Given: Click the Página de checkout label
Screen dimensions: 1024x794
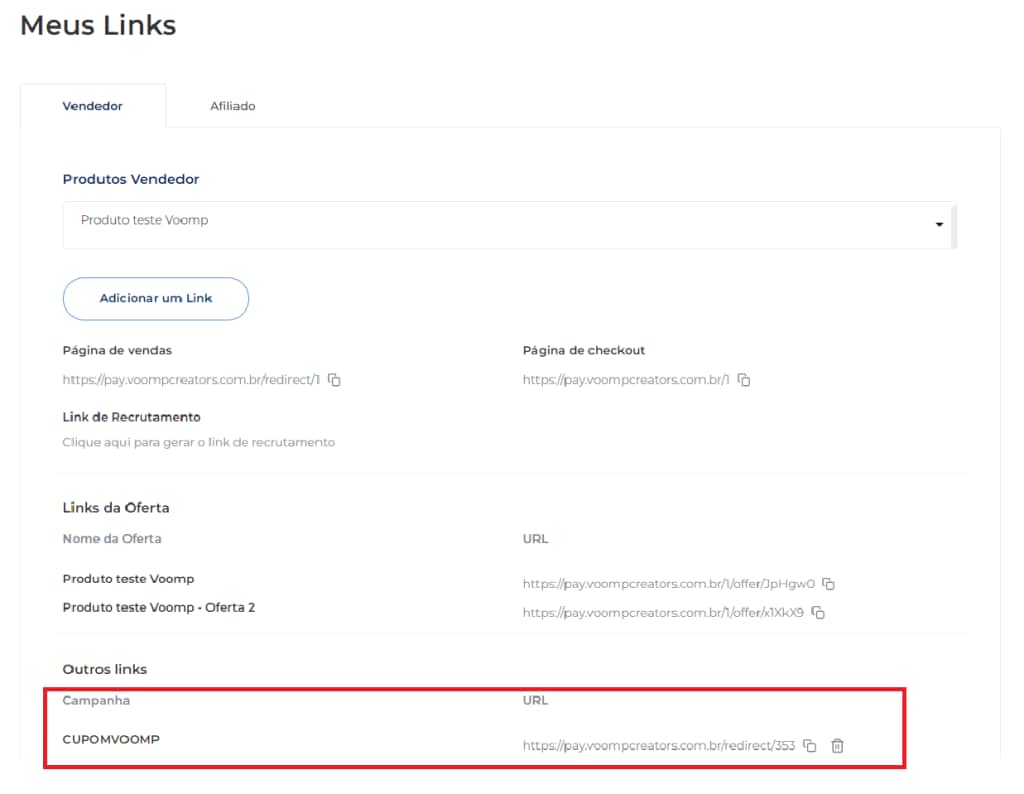Looking at the screenshot, I should click(x=583, y=351).
